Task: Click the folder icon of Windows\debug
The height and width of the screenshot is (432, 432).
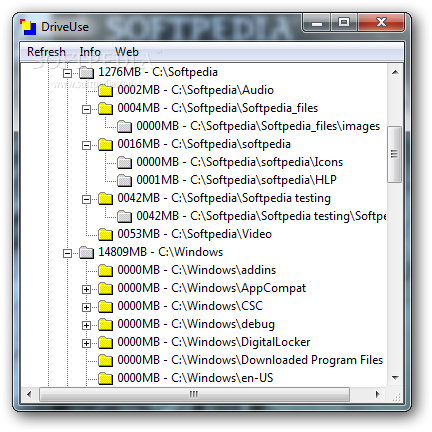Action: point(106,324)
